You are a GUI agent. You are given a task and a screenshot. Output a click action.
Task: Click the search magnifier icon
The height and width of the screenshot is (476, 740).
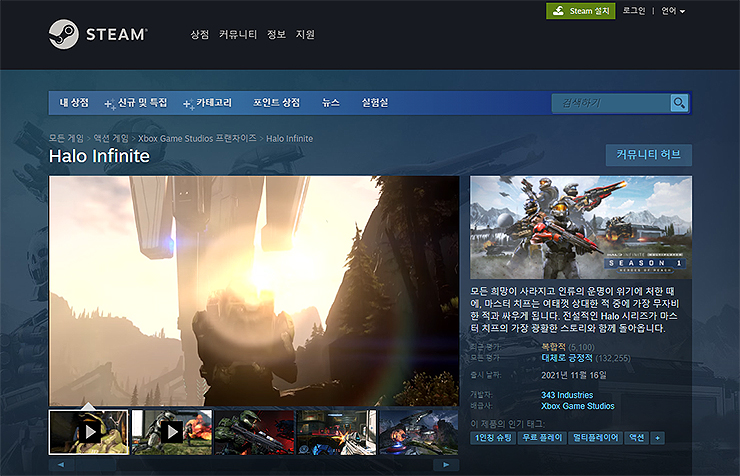pos(679,103)
